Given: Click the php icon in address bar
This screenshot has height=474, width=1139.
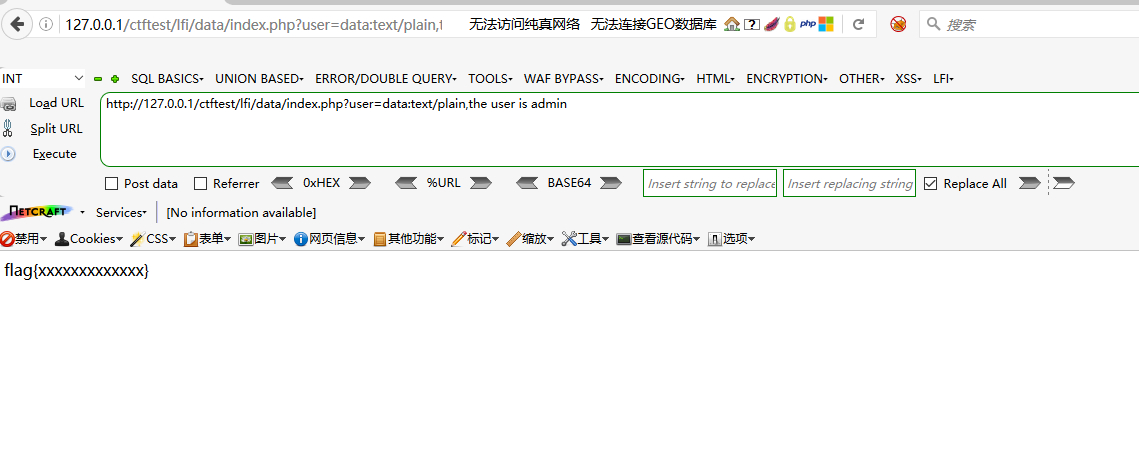Looking at the screenshot, I should [x=807, y=24].
